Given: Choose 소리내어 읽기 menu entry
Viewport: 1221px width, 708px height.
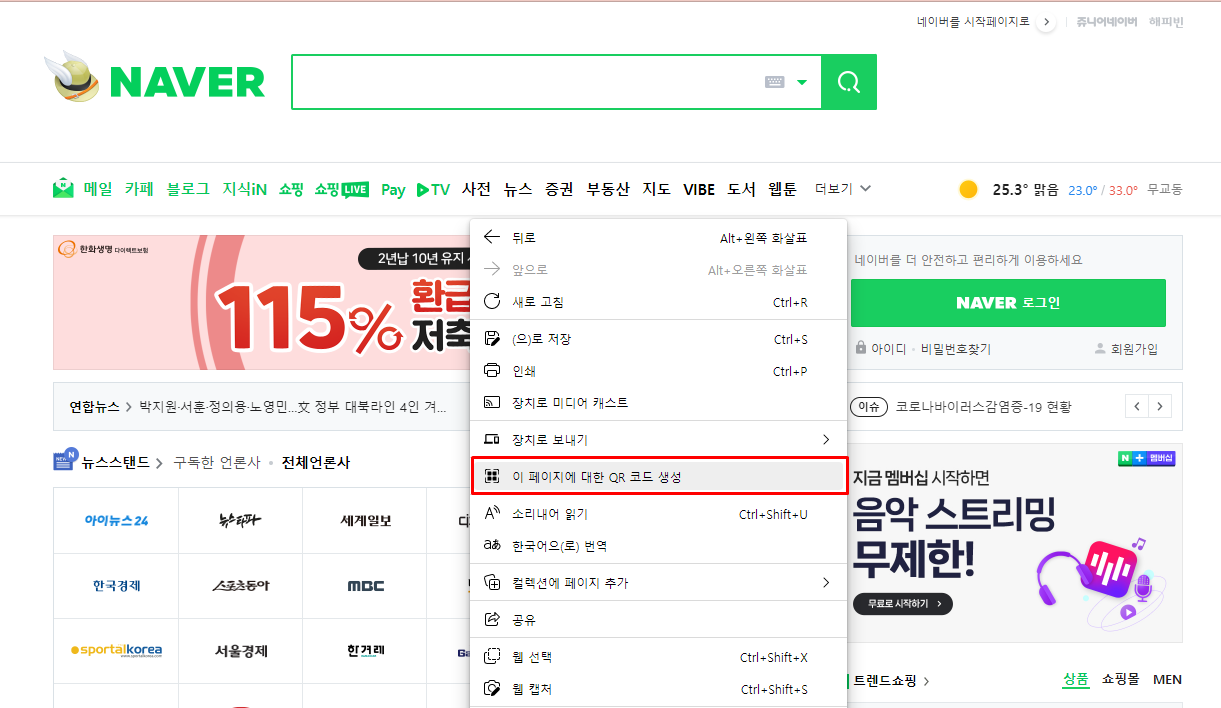Looking at the screenshot, I should click(659, 514).
